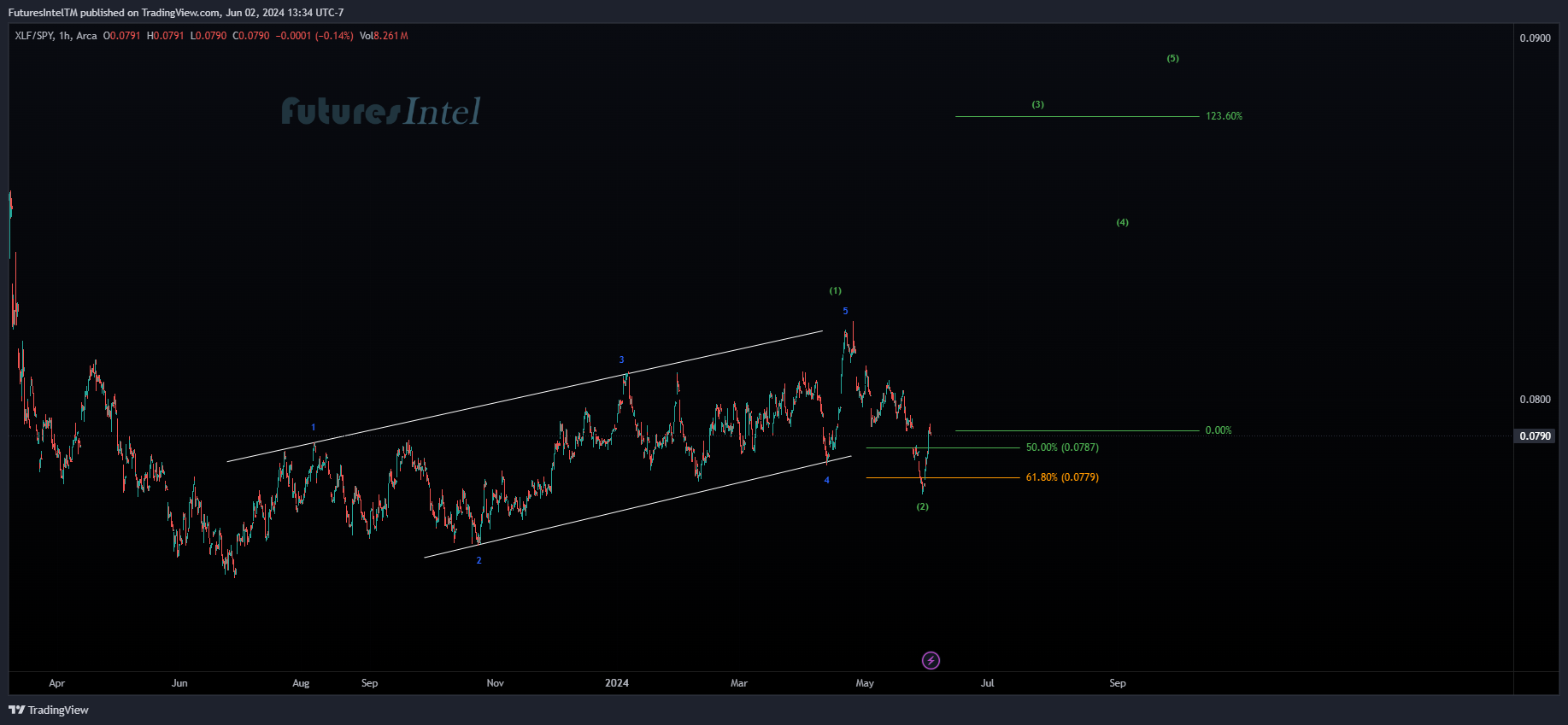Viewport: 1568px width, 725px height.
Task: Click the change value −0.0001 (−0.14%)
Action: point(314,36)
